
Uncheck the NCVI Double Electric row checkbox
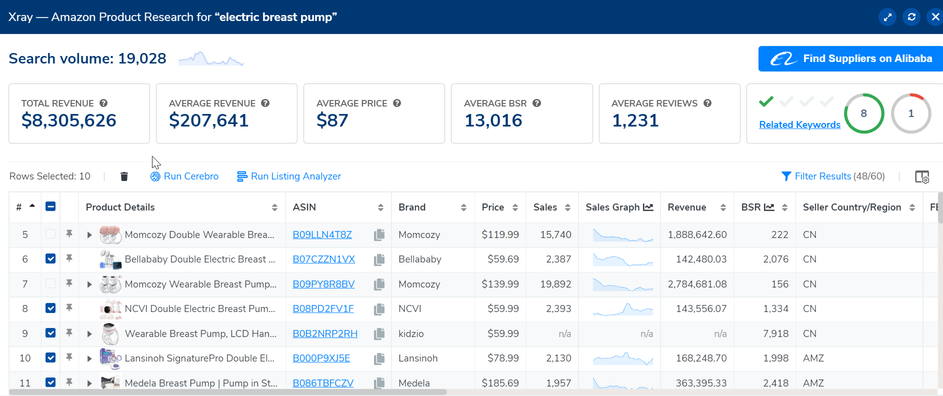[x=51, y=308]
